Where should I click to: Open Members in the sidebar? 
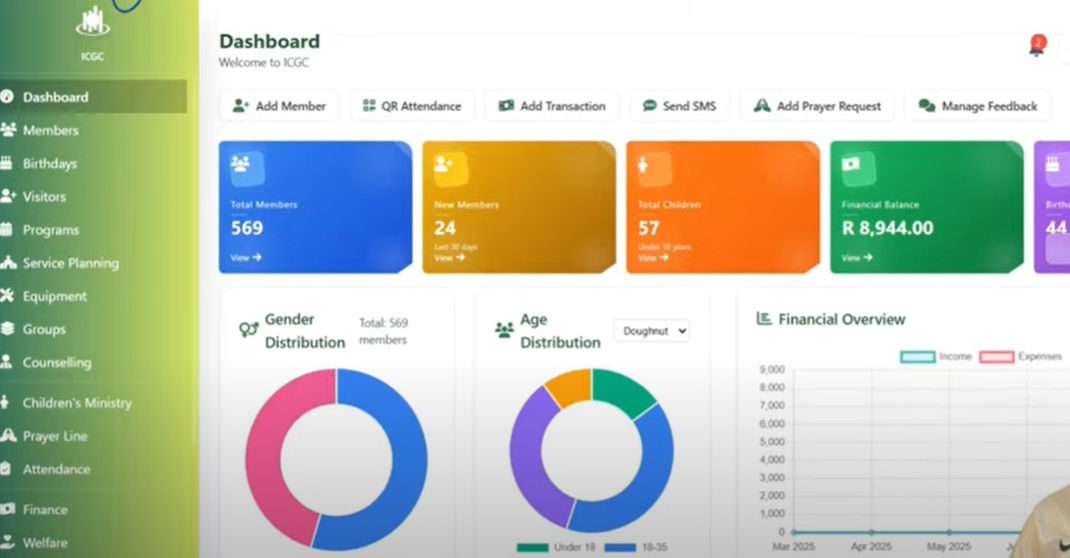[50, 130]
